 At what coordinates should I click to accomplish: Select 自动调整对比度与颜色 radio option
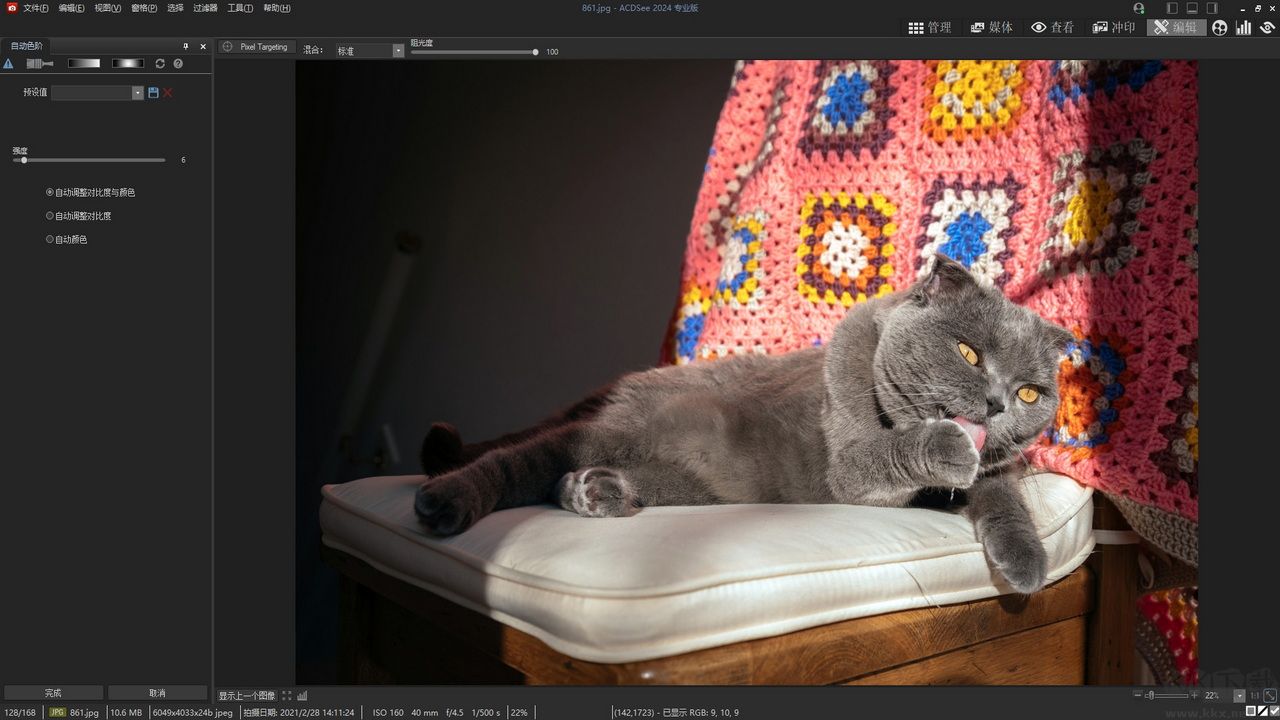click(50, 192)
